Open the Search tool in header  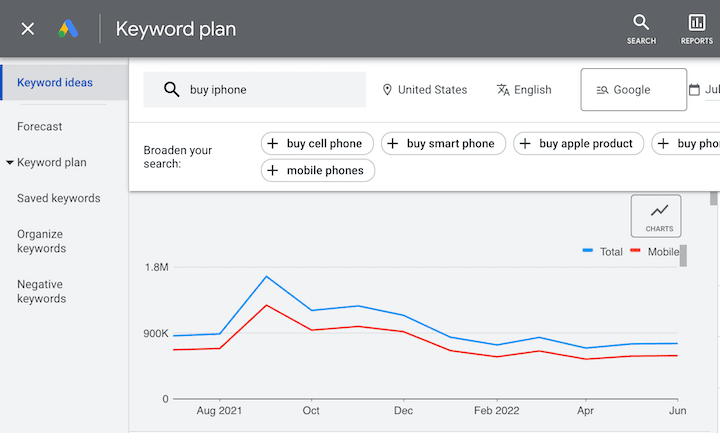point(641,29)
